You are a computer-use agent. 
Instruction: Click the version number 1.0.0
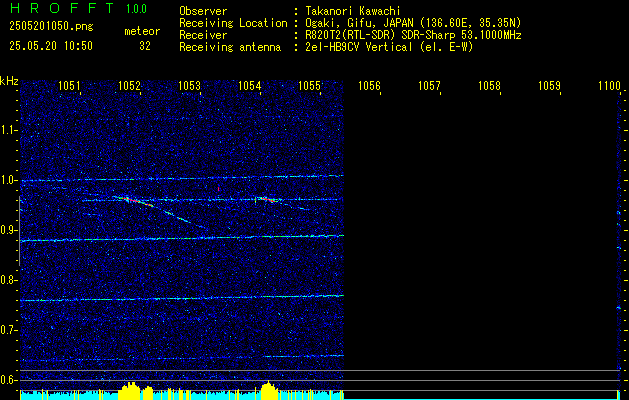(x=136, y=9)
